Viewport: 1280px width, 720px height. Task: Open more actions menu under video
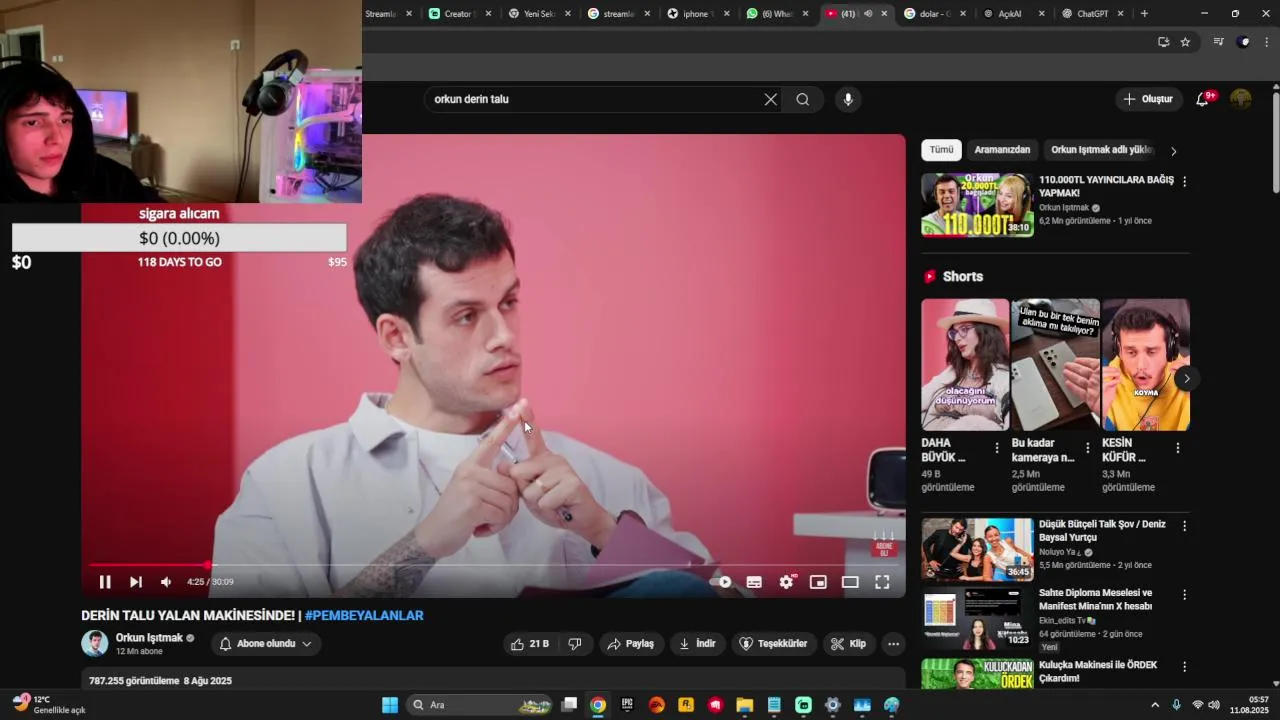tap(894, 644)
